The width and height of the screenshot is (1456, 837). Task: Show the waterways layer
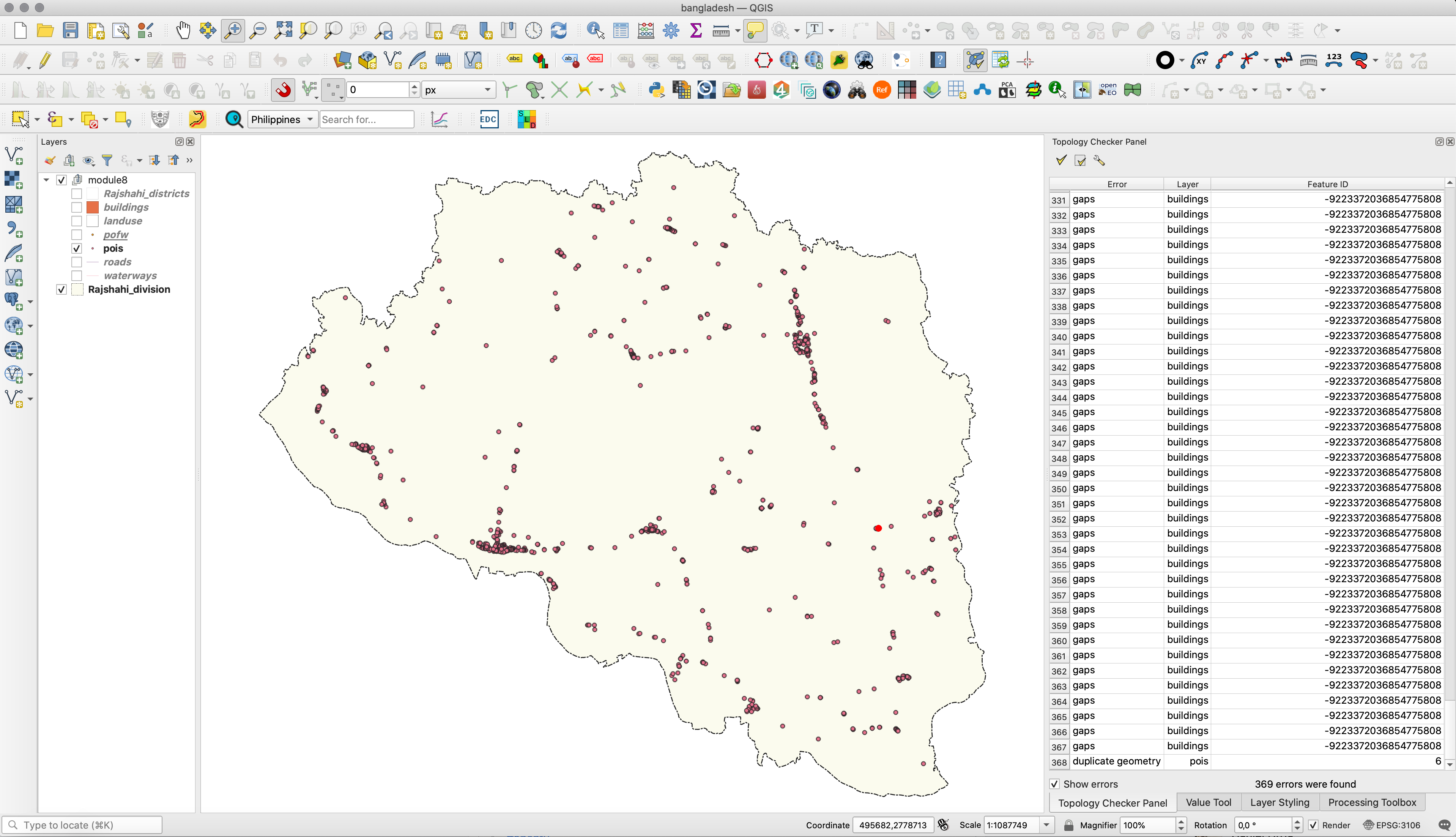[x=76, y=276]
